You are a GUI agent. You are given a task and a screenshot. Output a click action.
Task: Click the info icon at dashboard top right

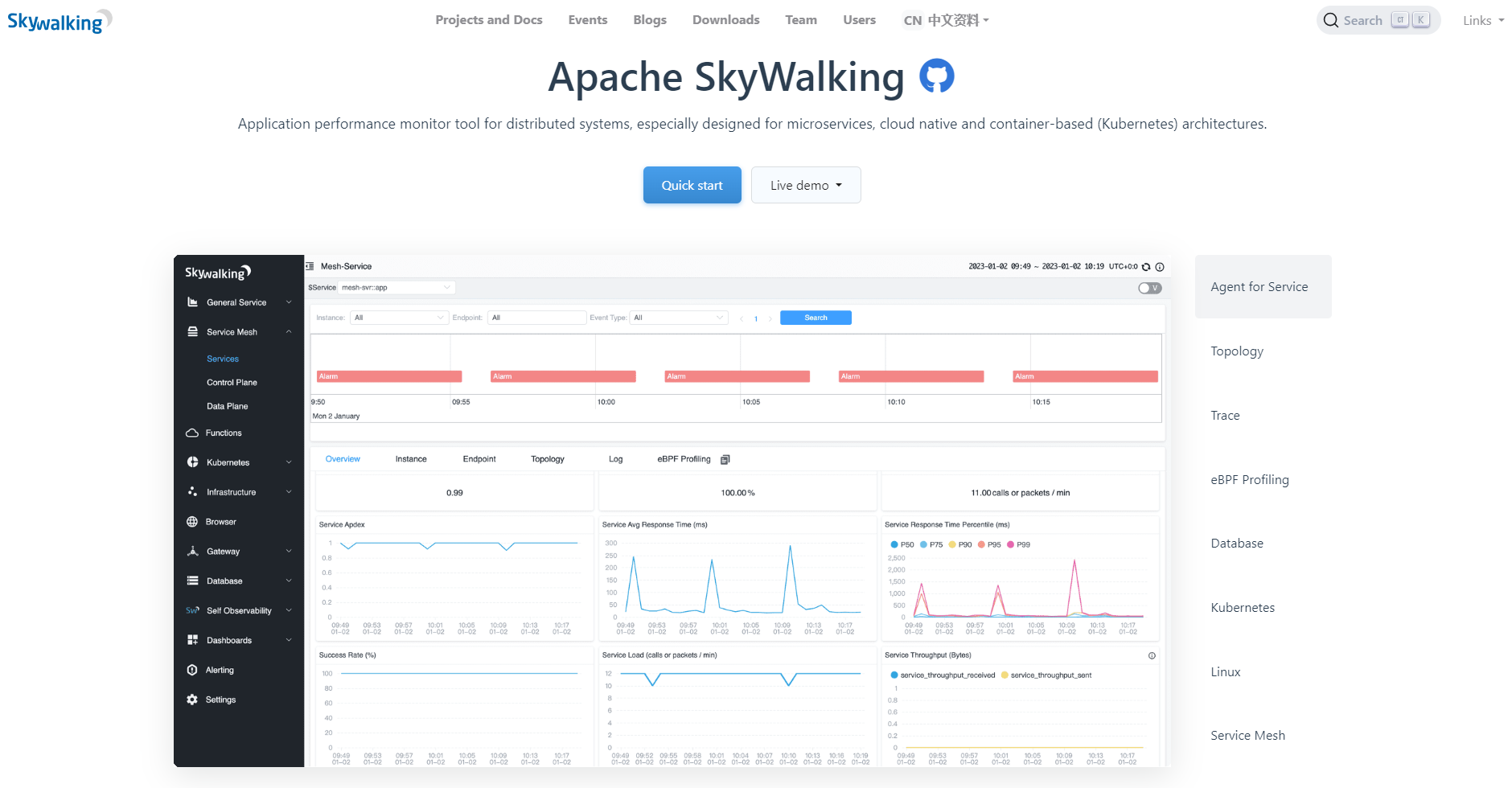coord(1160,267)
